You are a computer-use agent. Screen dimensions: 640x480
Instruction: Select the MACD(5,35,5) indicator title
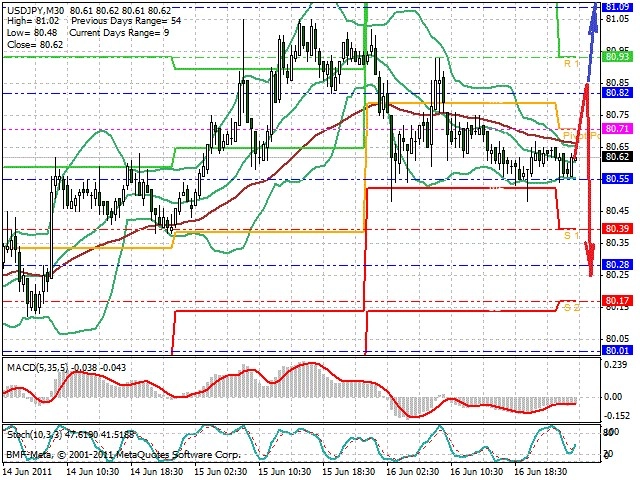point(37,368)
